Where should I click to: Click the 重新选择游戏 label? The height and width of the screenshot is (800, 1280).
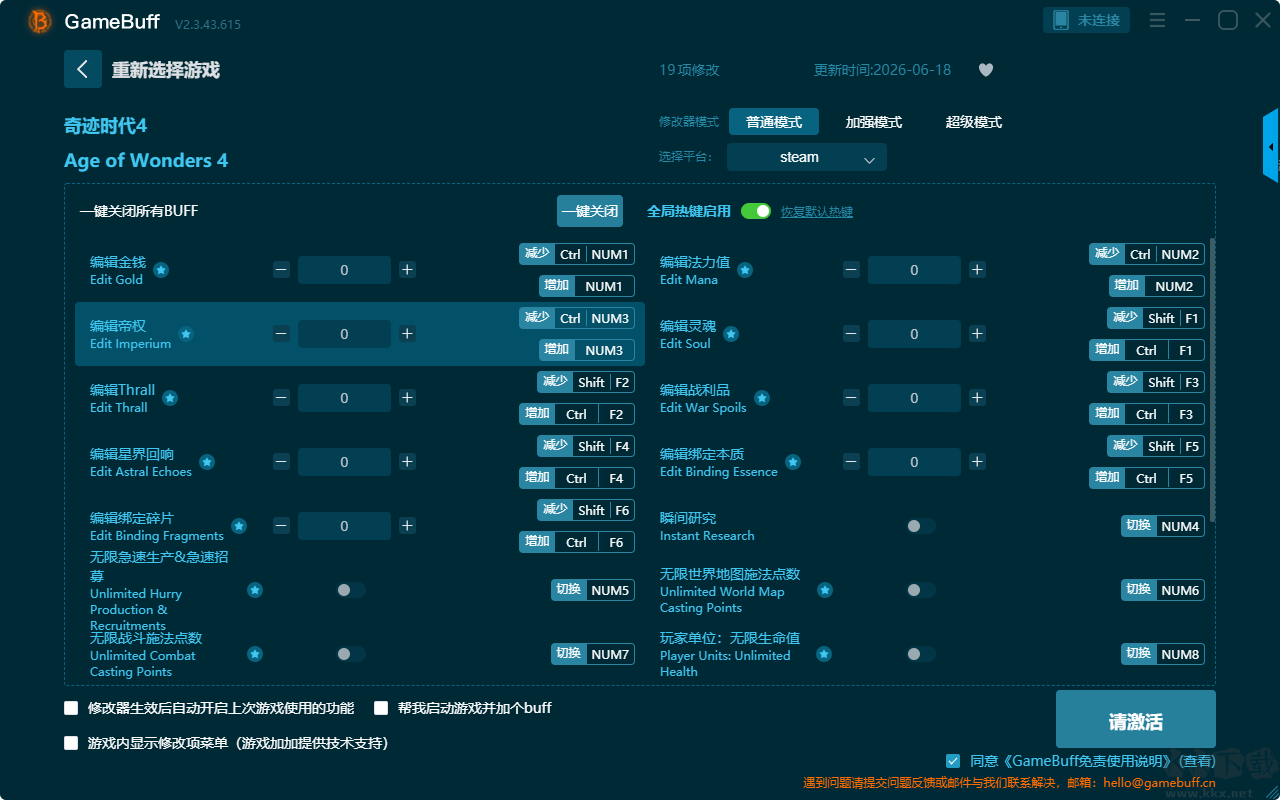pos(166,70)
